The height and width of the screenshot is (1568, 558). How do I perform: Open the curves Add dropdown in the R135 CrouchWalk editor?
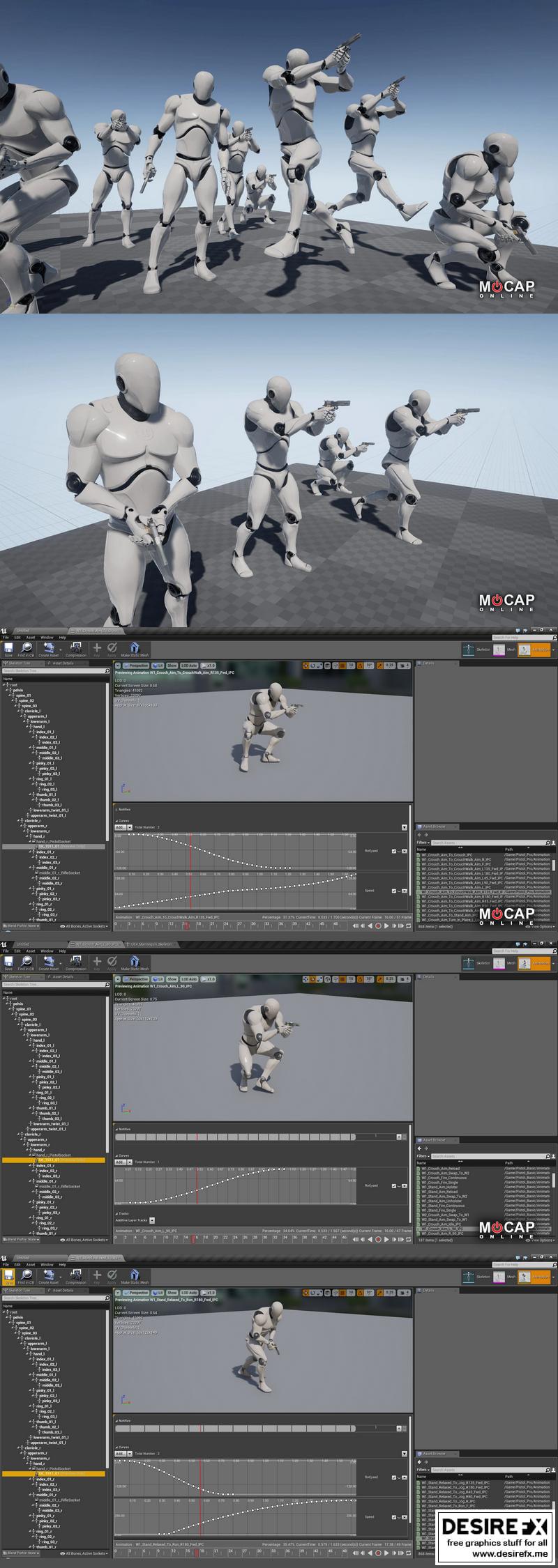pyautogui.click(x=123, y=827)
